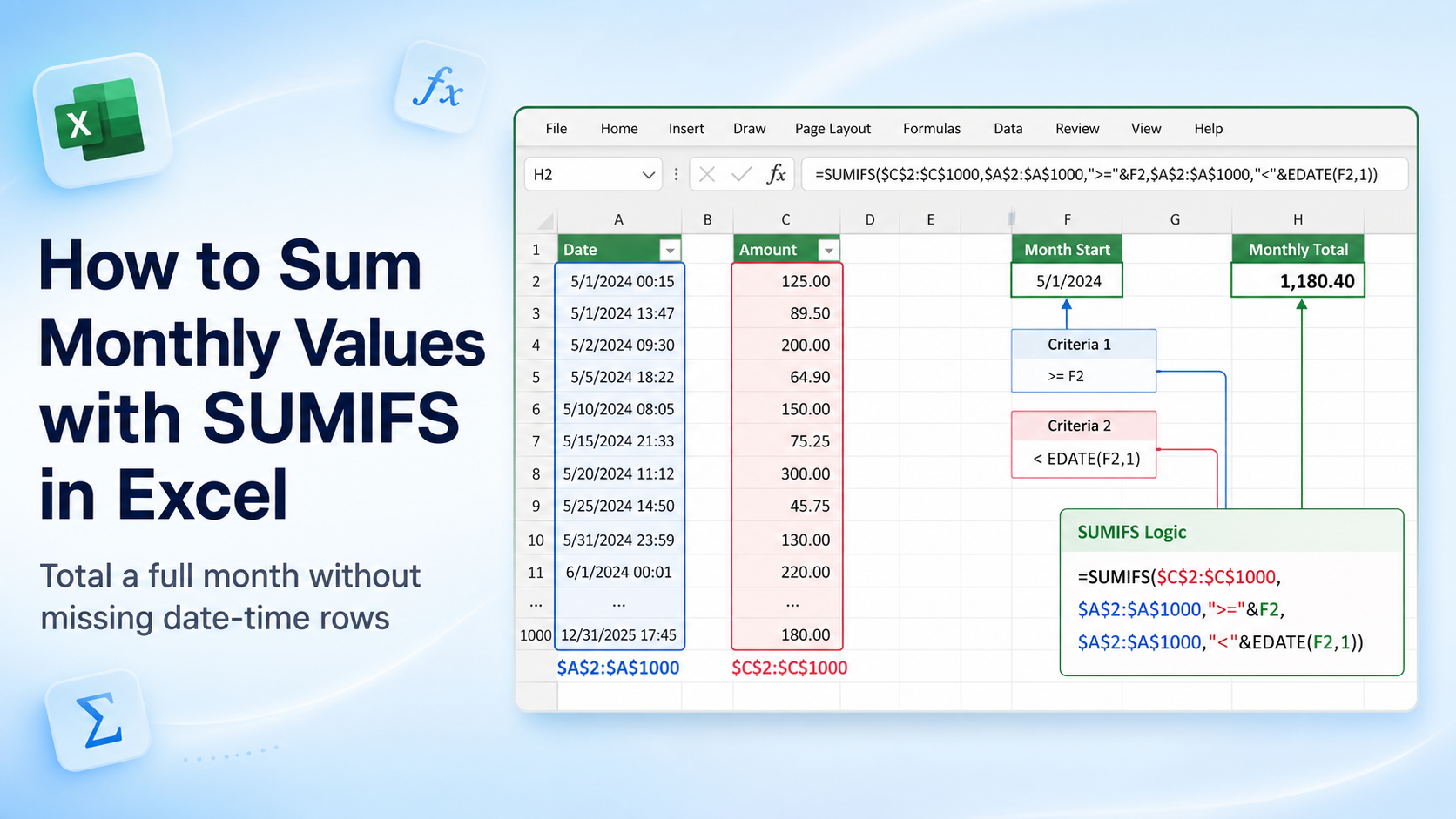Select row 1000 header
The width and height of the screenshot is (1456, 819).
(x=536, y=635)
